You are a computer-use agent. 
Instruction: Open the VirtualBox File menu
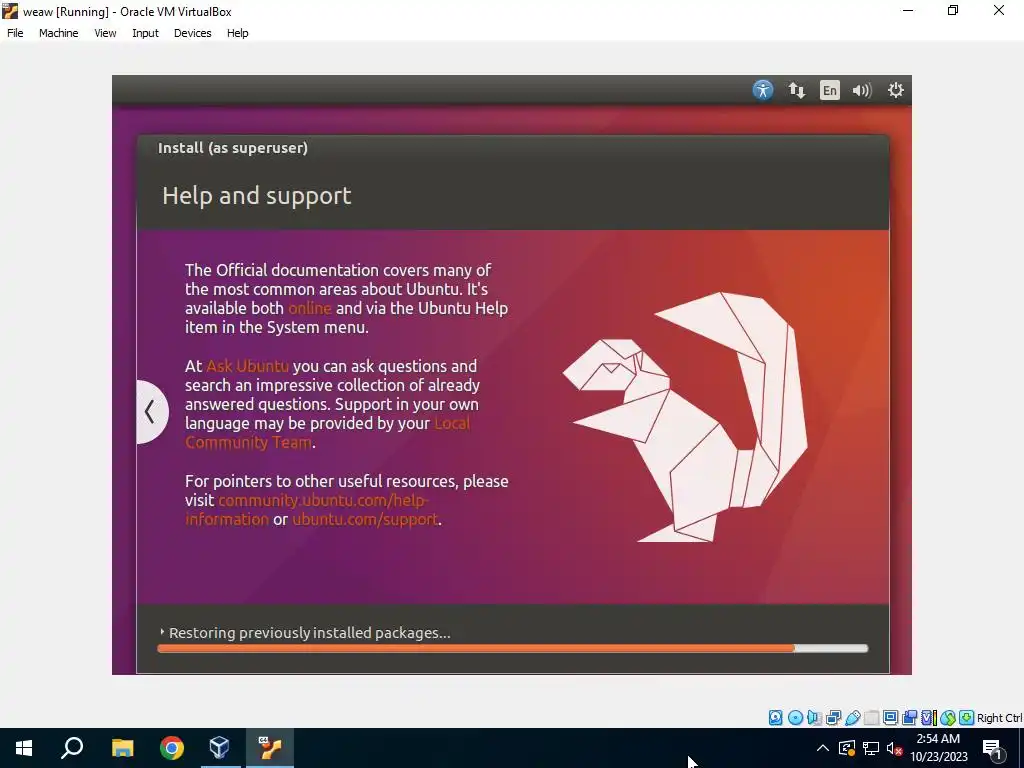coord(15,33)
